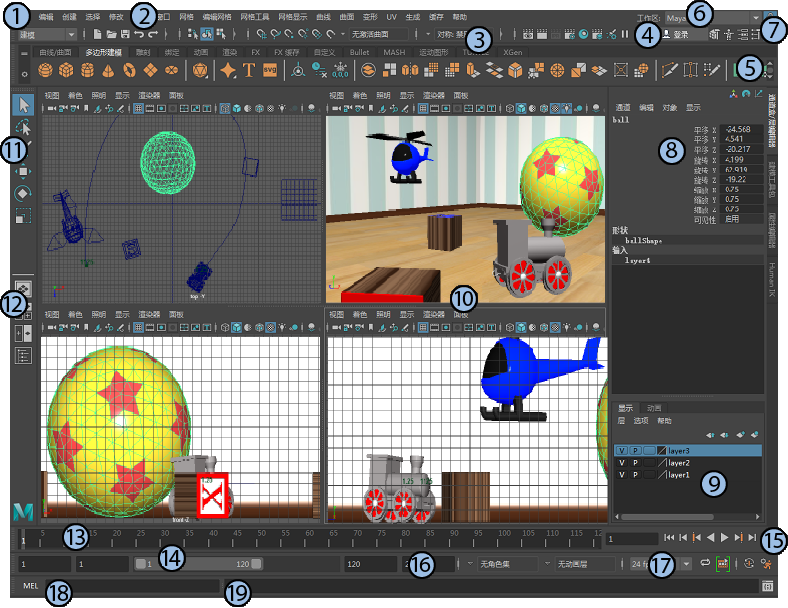Select the Lasso tool in toolbox
The image size is (788, 608).
[24, 127]
